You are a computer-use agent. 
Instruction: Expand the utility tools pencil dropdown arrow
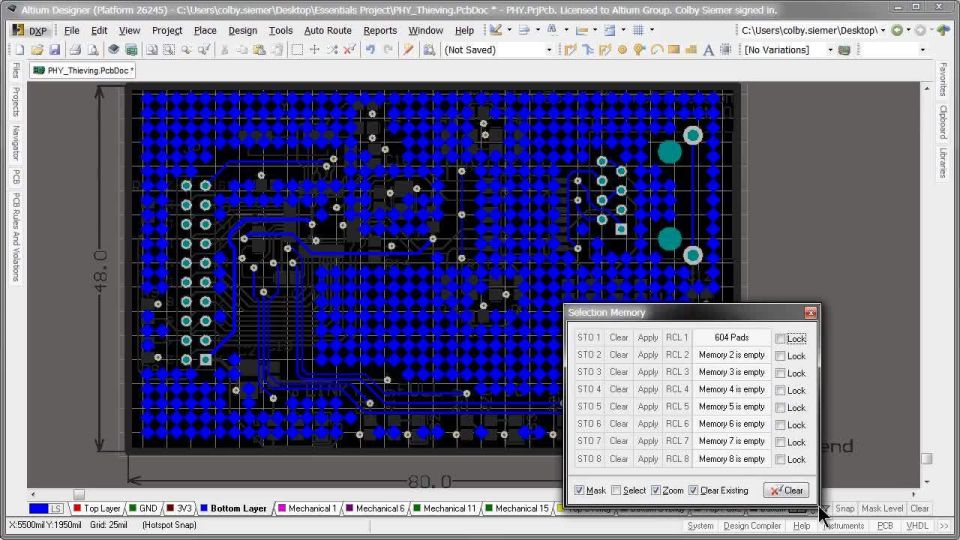click(509, 29)
